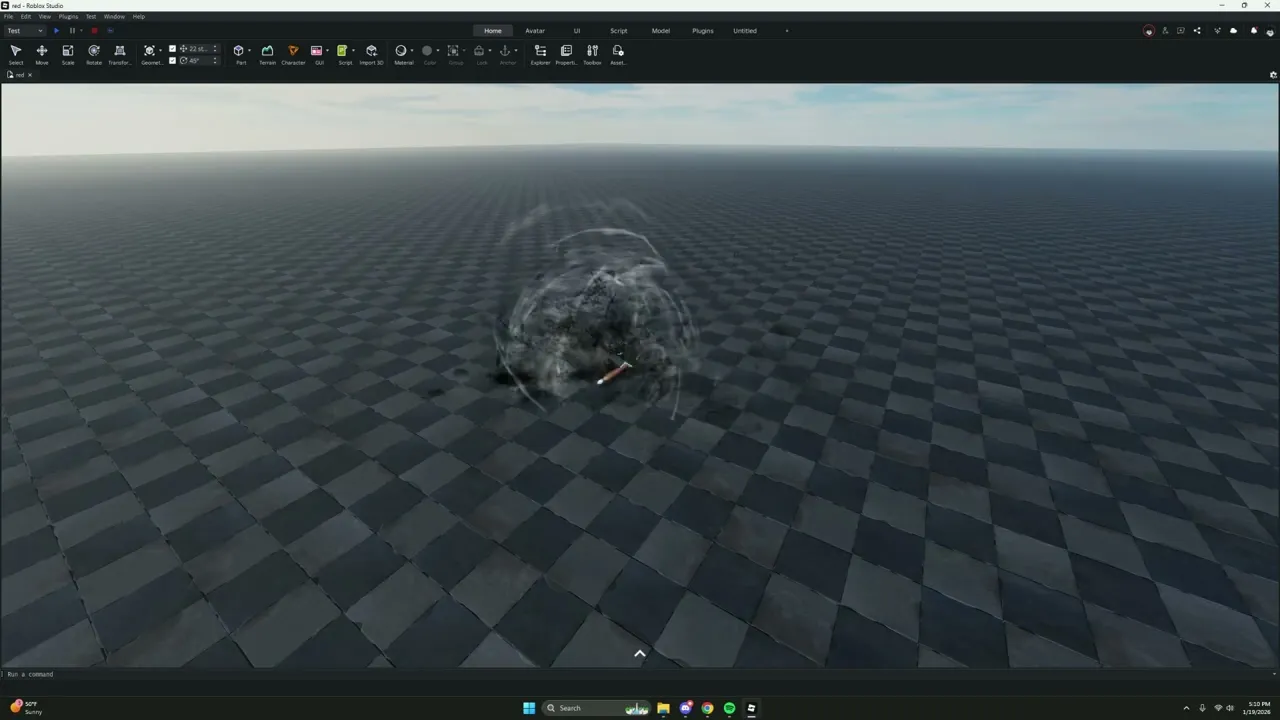Switch to the Script ribbon tab
This screenshot has height=720, width=1280.
[x=619, y=31]
